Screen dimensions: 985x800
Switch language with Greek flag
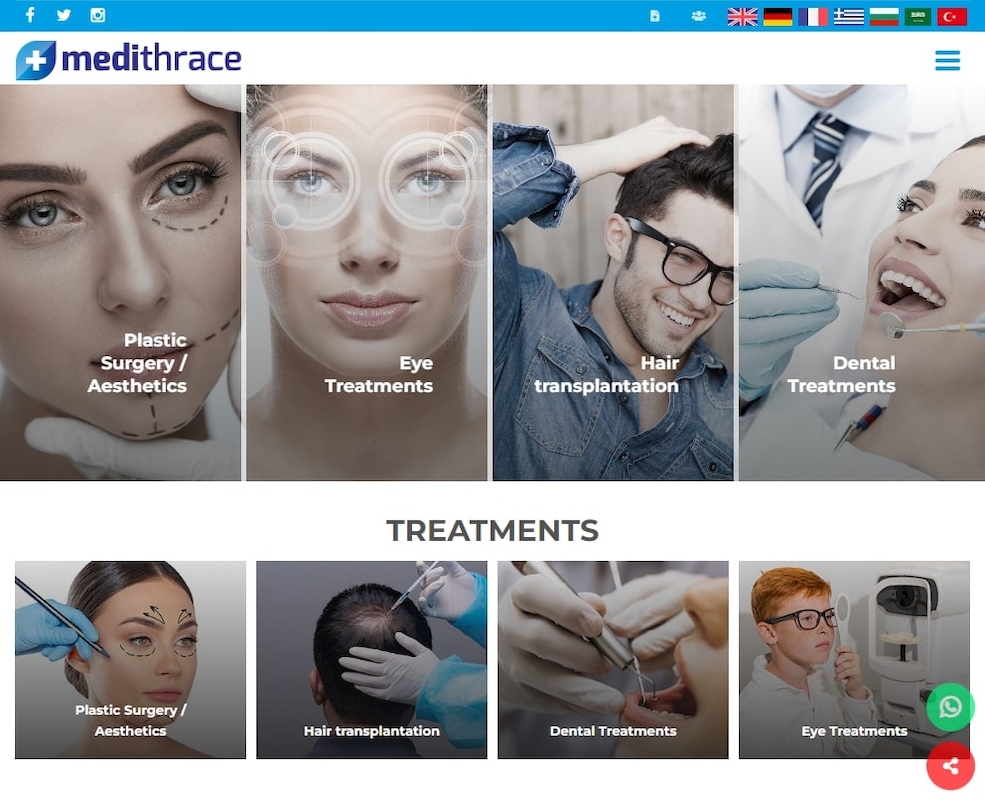coord(849,16)
